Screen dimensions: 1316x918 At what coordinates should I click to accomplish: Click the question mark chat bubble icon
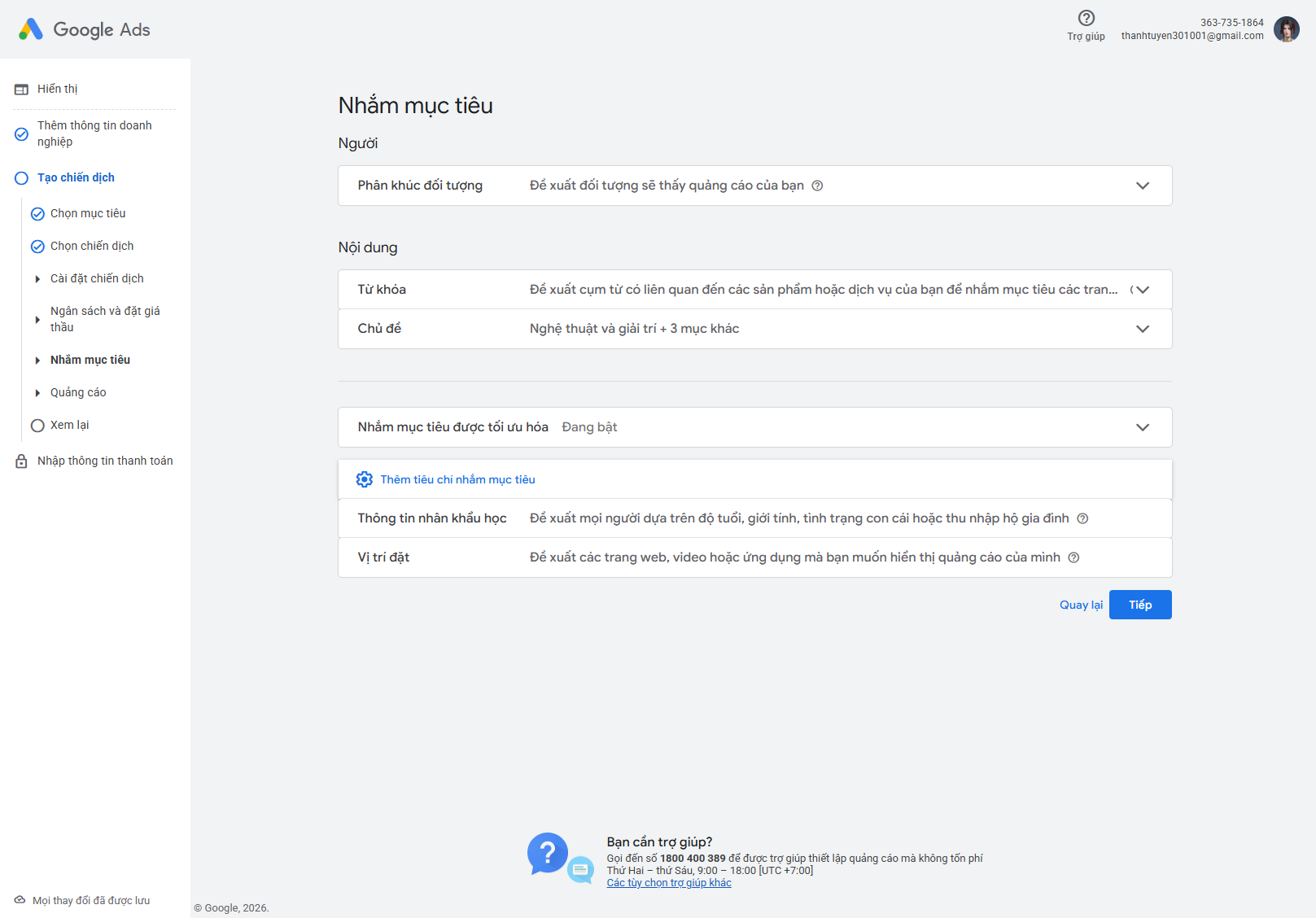pyautogui.click(x=548, y=854)
